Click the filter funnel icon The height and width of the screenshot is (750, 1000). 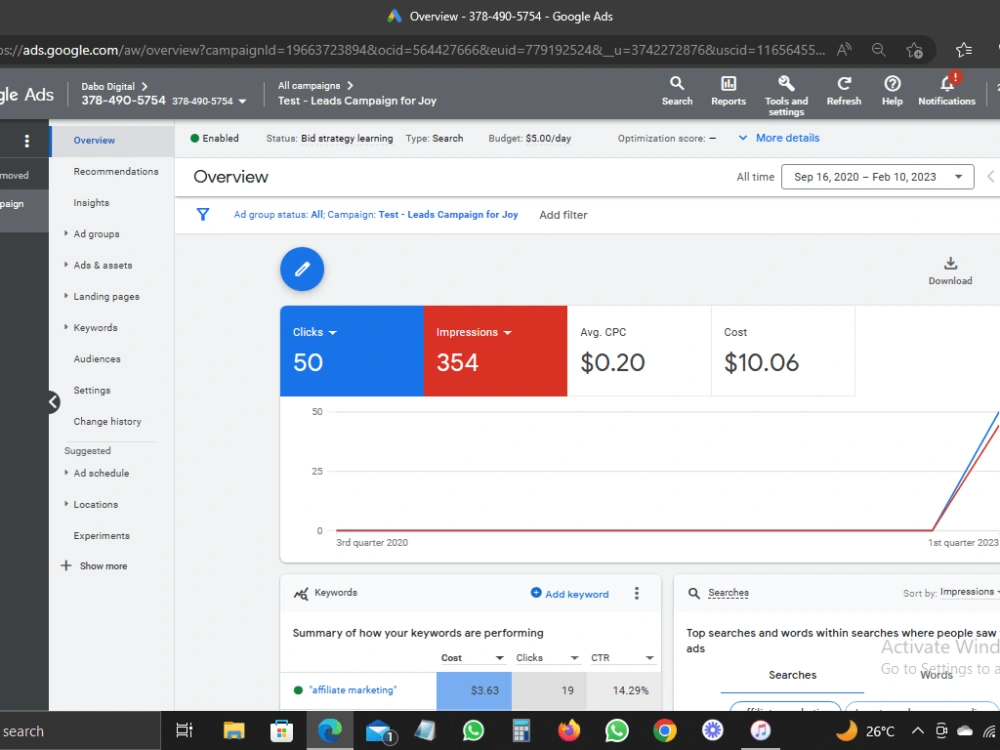(203, 215)
